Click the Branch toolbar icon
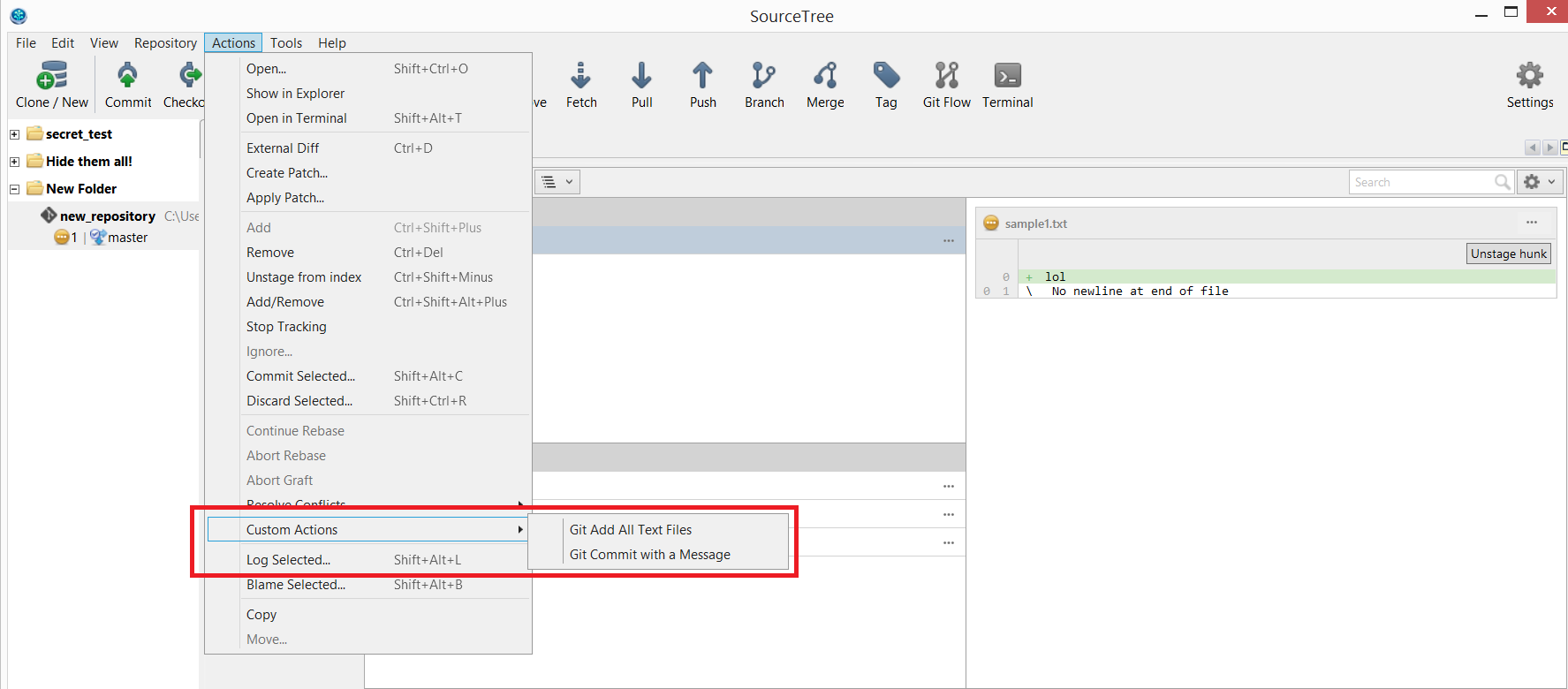Viewport: 1568px width, 689px height. (763, 76)
